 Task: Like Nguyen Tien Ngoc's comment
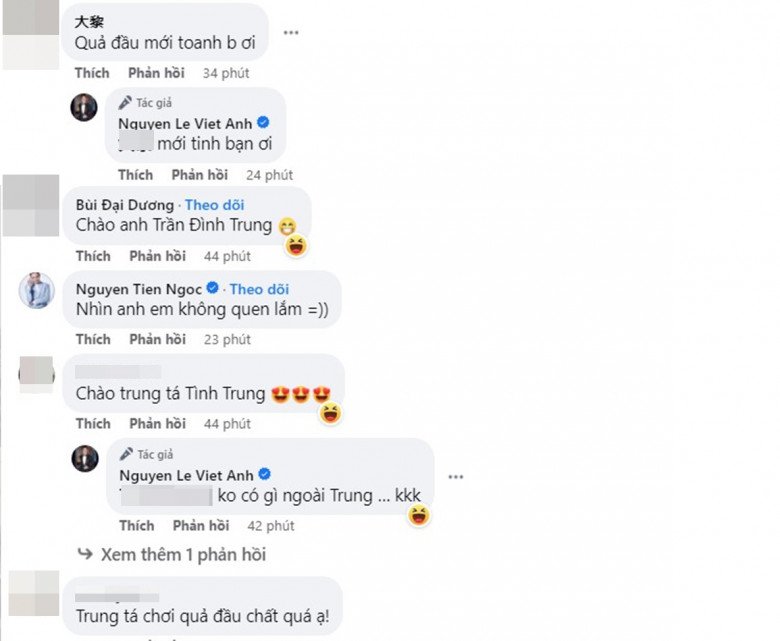tap(93, 339)
